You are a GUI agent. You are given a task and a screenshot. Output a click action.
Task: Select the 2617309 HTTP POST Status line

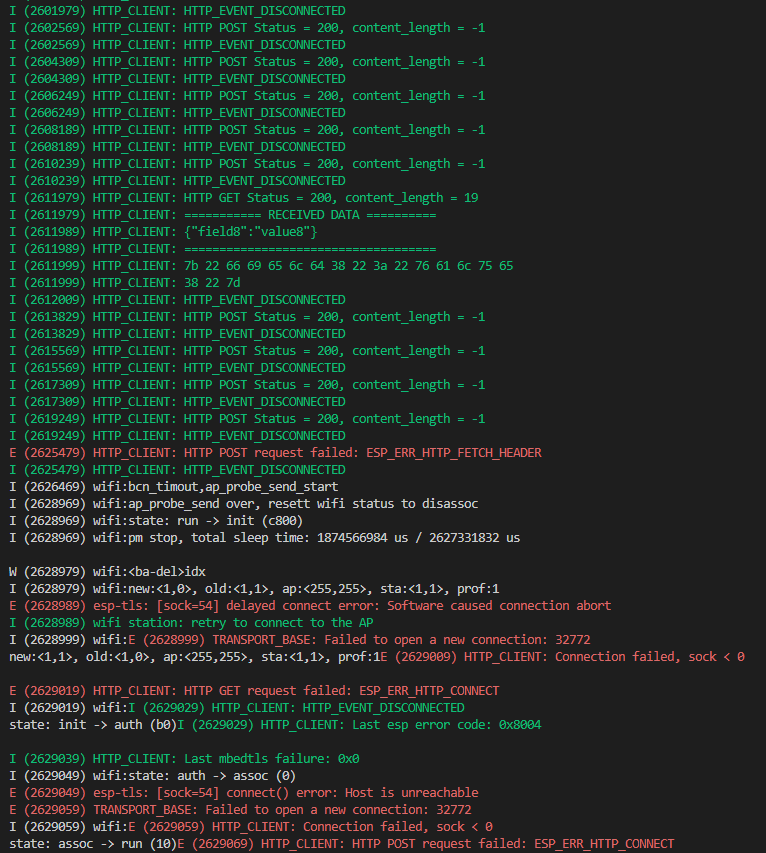point(247,385)
